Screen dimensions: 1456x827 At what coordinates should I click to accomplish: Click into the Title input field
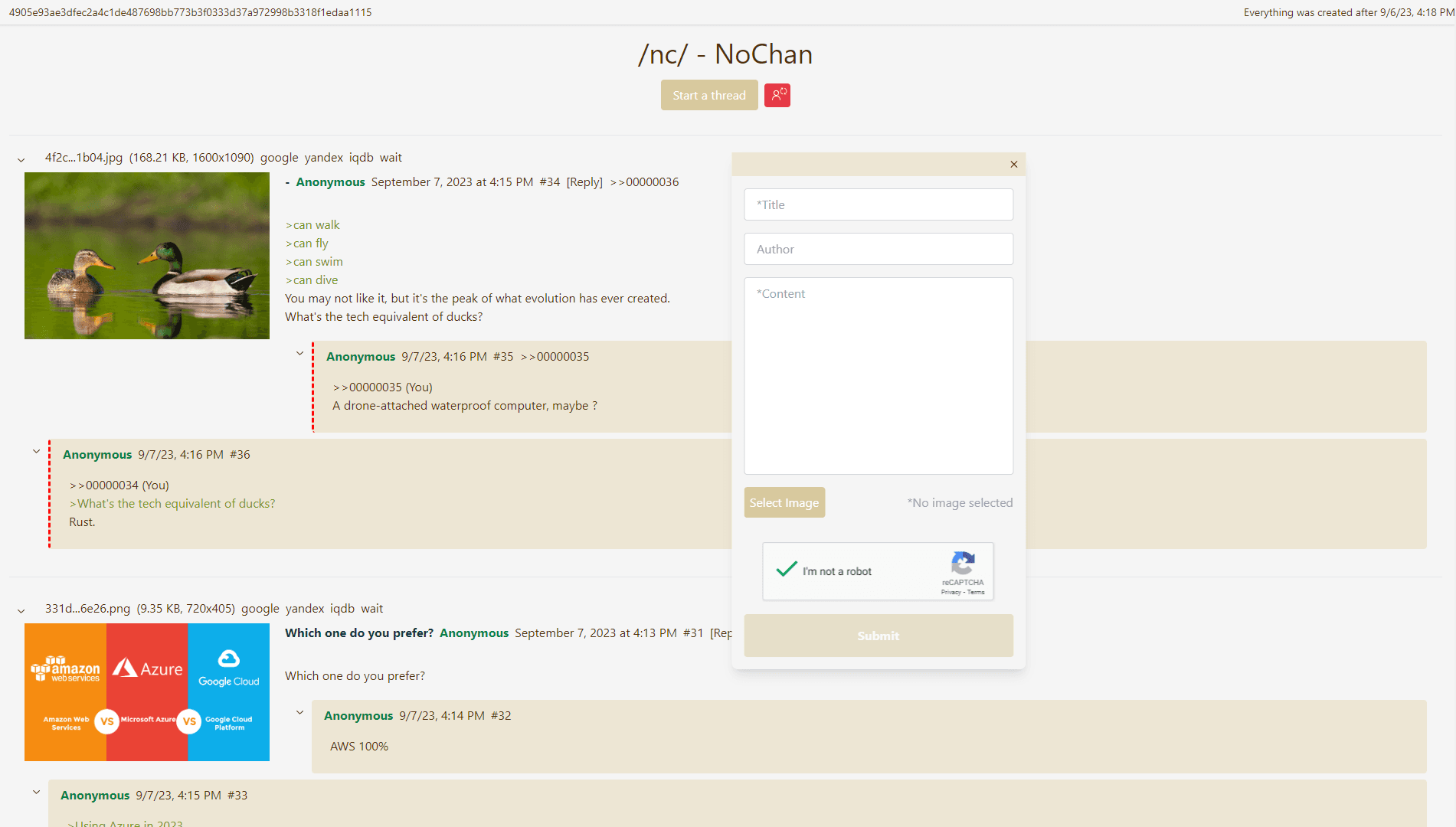pos(878,204)
